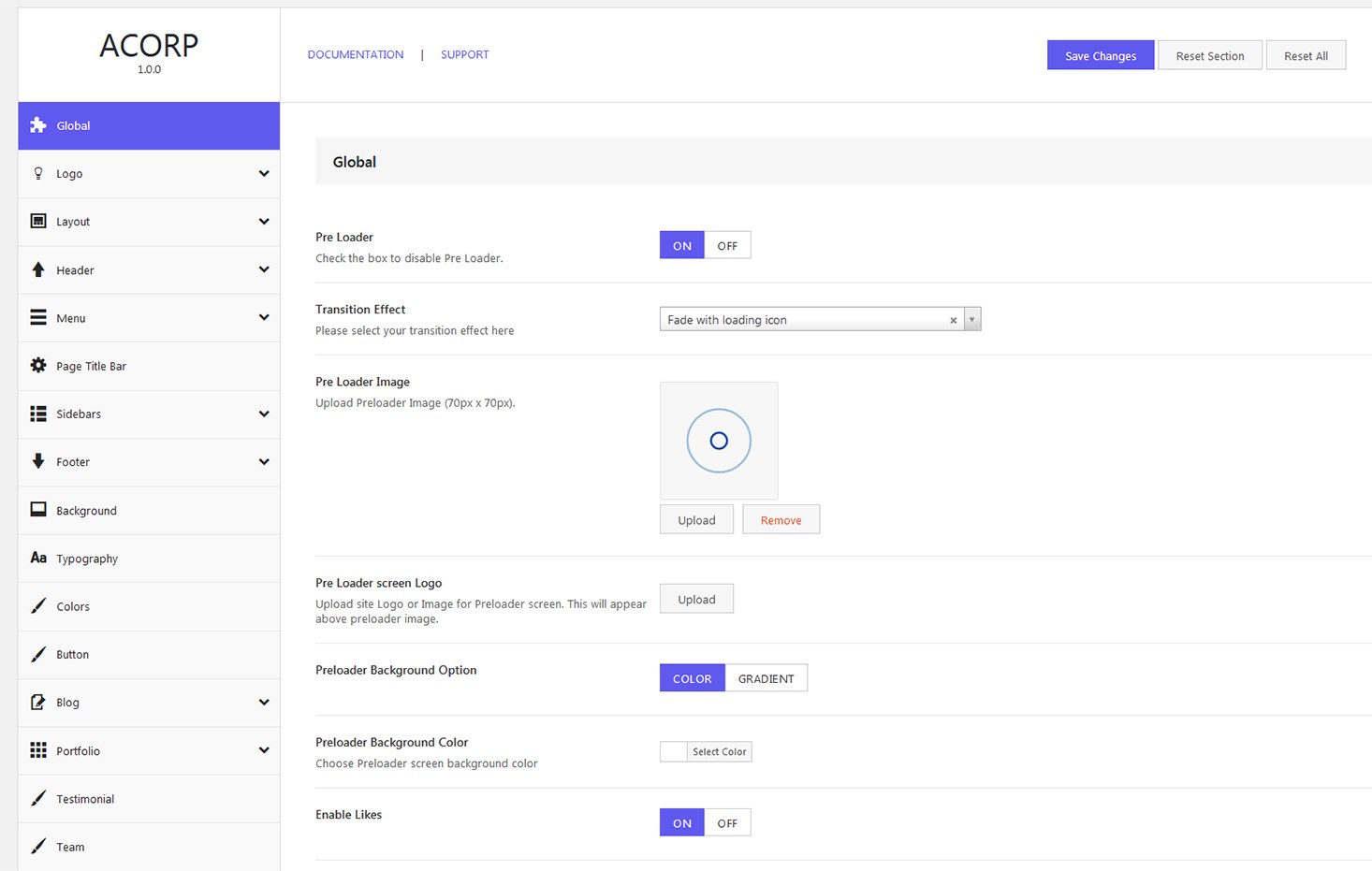Click the edit icon beside Blog
Image resolution: width=1372 pixels, height=871 pixels.
[x=38, y=702]
